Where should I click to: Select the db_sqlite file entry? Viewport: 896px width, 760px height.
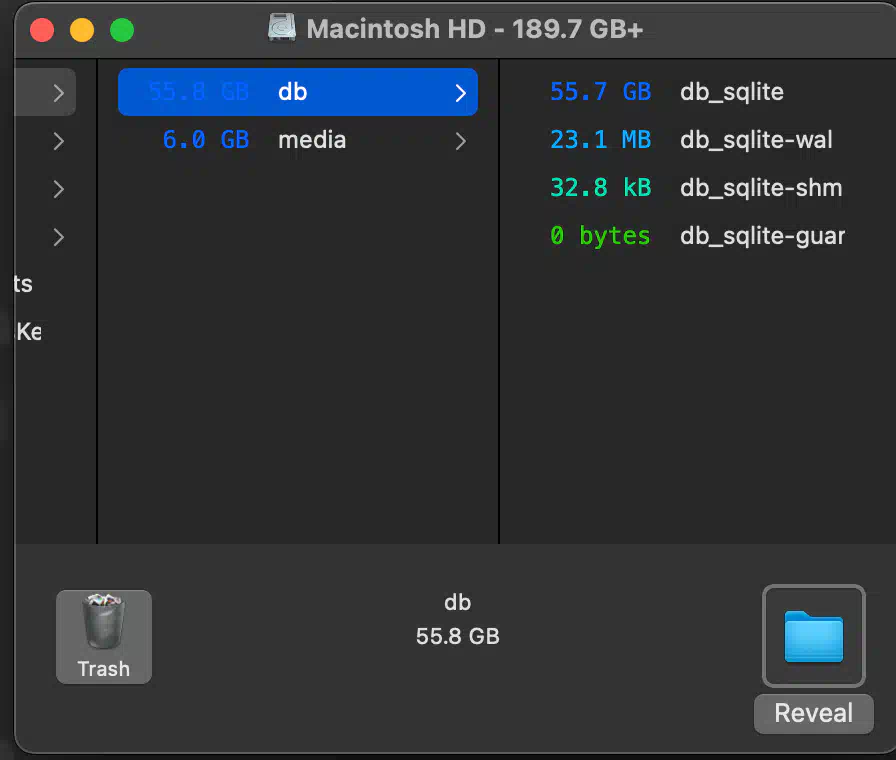[731, 92]
